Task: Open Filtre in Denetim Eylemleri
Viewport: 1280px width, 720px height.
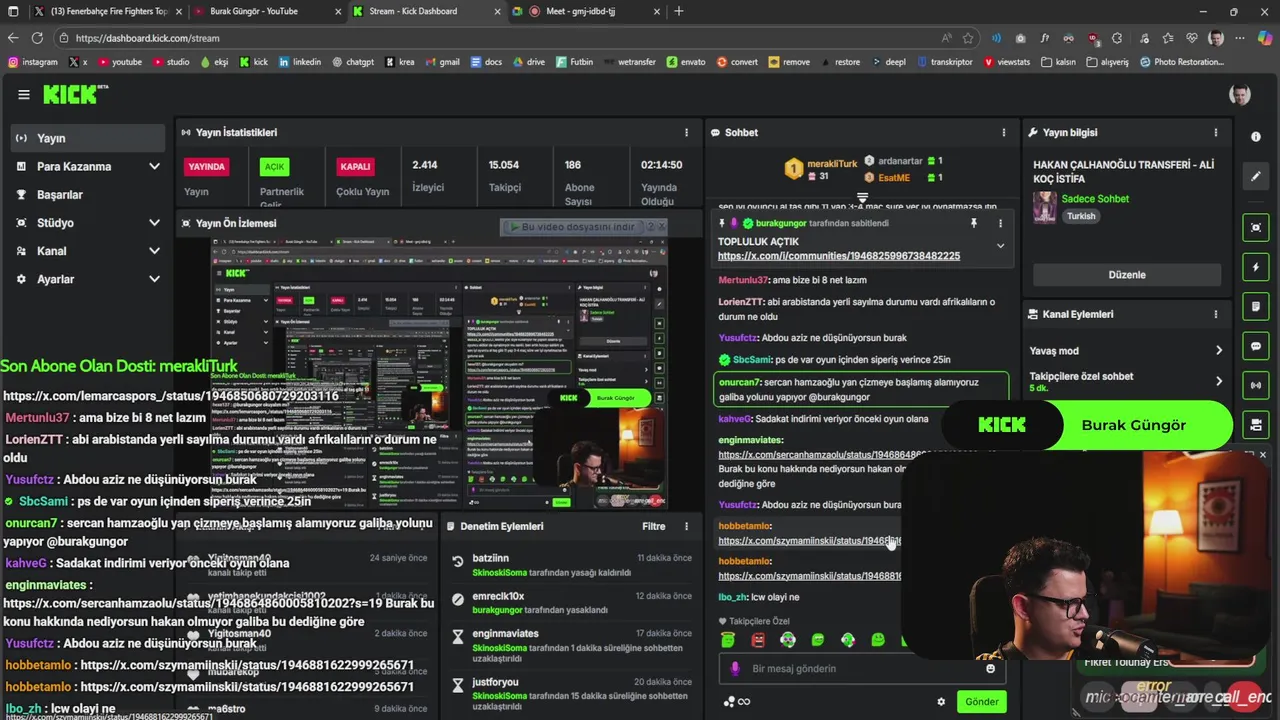Action: pyautogui.click(x=653, y=526)
